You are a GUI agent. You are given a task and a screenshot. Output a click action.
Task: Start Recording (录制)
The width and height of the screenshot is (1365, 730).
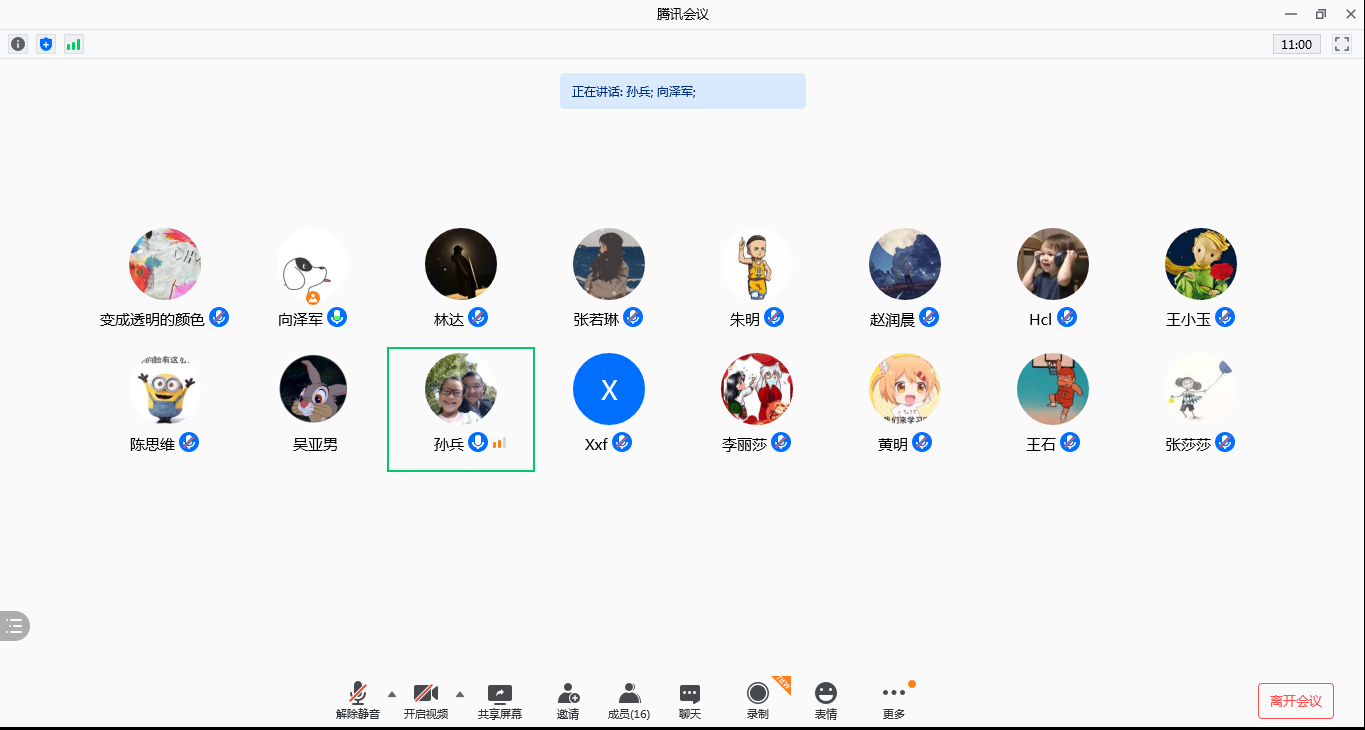coord(758,694)
